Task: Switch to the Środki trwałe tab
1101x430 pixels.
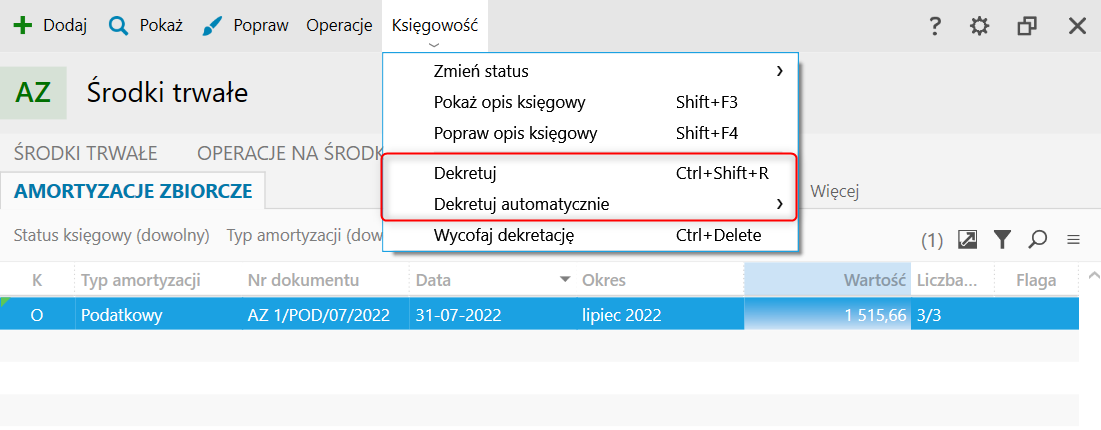Action: point(86,153)
